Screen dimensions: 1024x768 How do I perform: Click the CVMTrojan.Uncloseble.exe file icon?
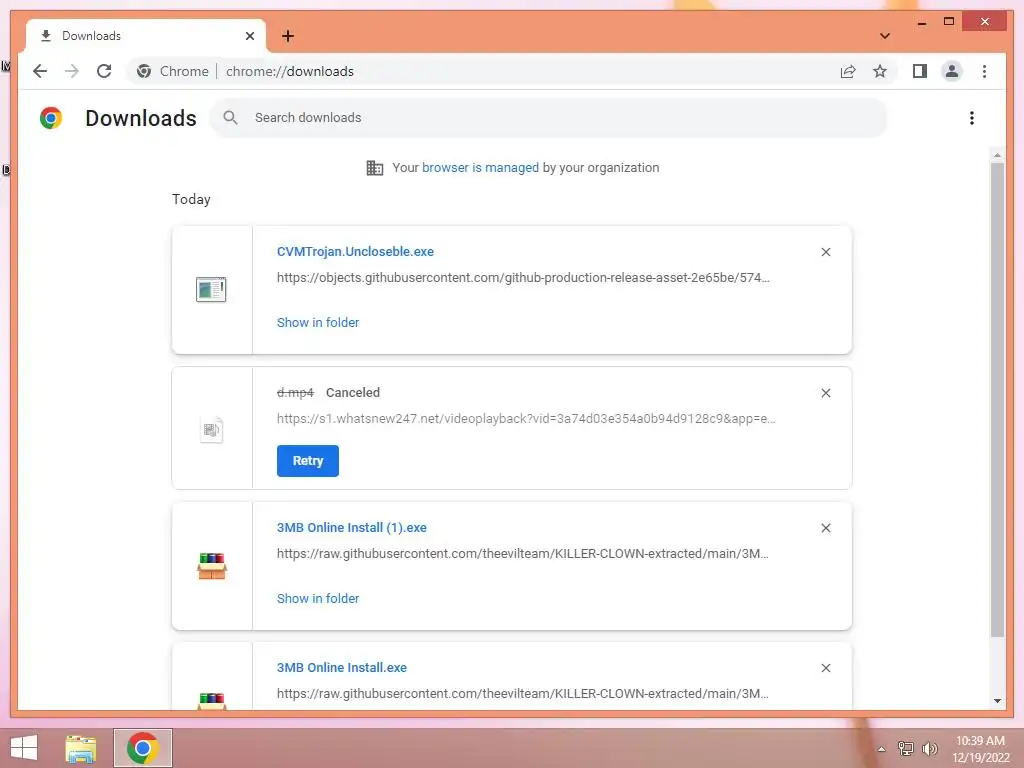[211, 289]
